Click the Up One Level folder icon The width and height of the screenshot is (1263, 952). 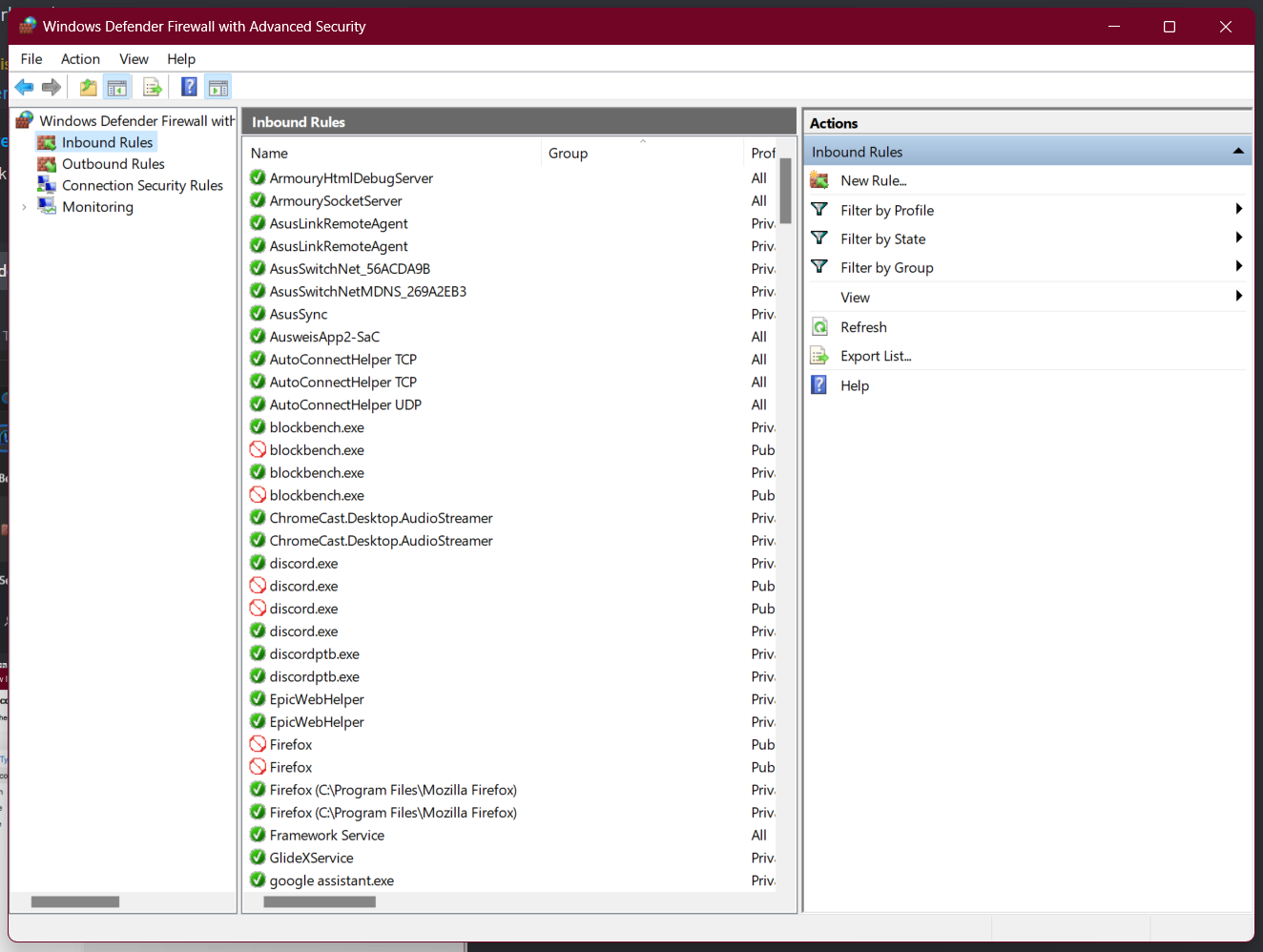(88, 88)
